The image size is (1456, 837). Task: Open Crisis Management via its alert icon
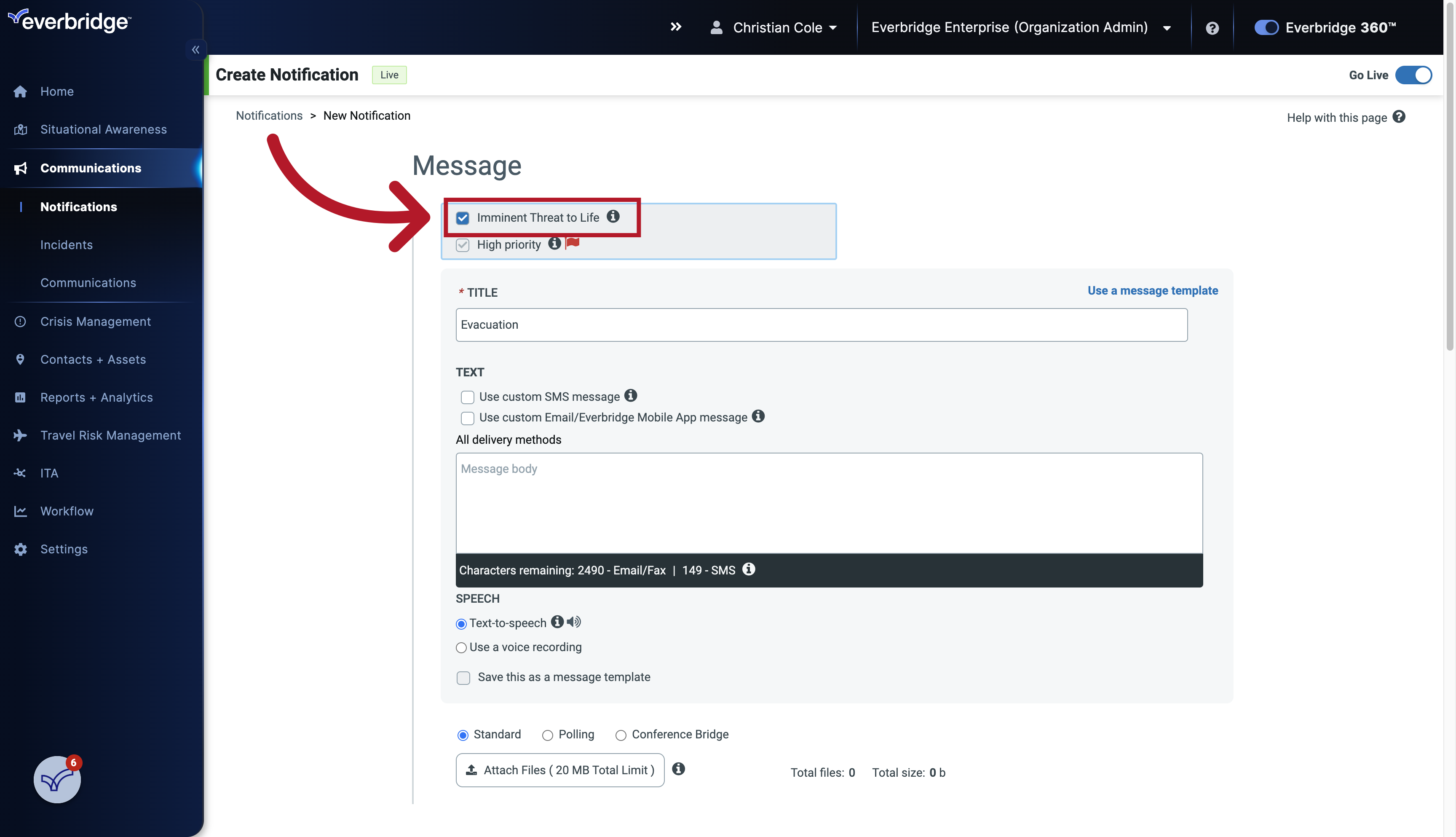[20, 321]
